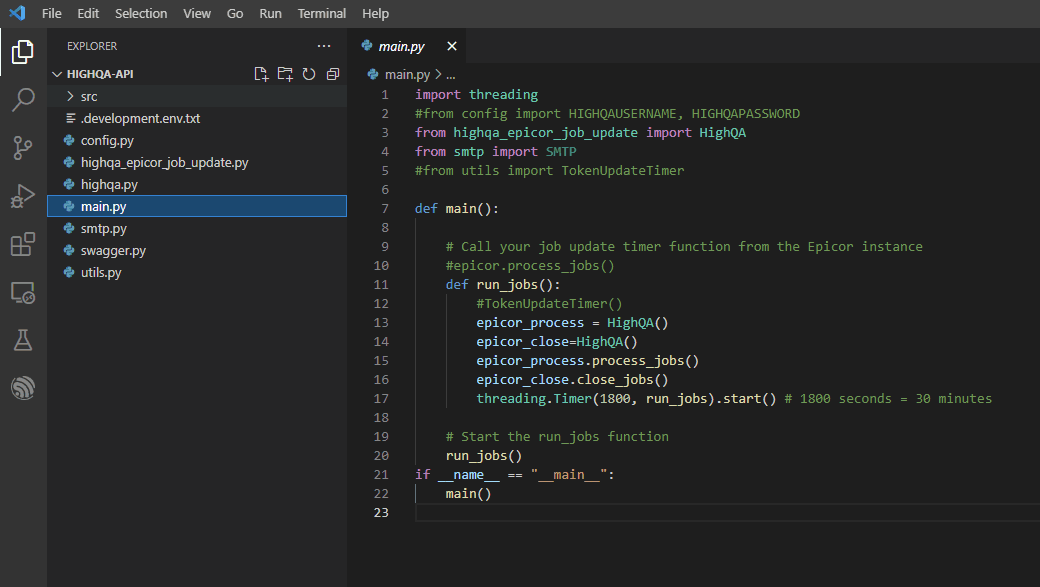Open the Explorer views more actions menu

click(x=323, y=45)
